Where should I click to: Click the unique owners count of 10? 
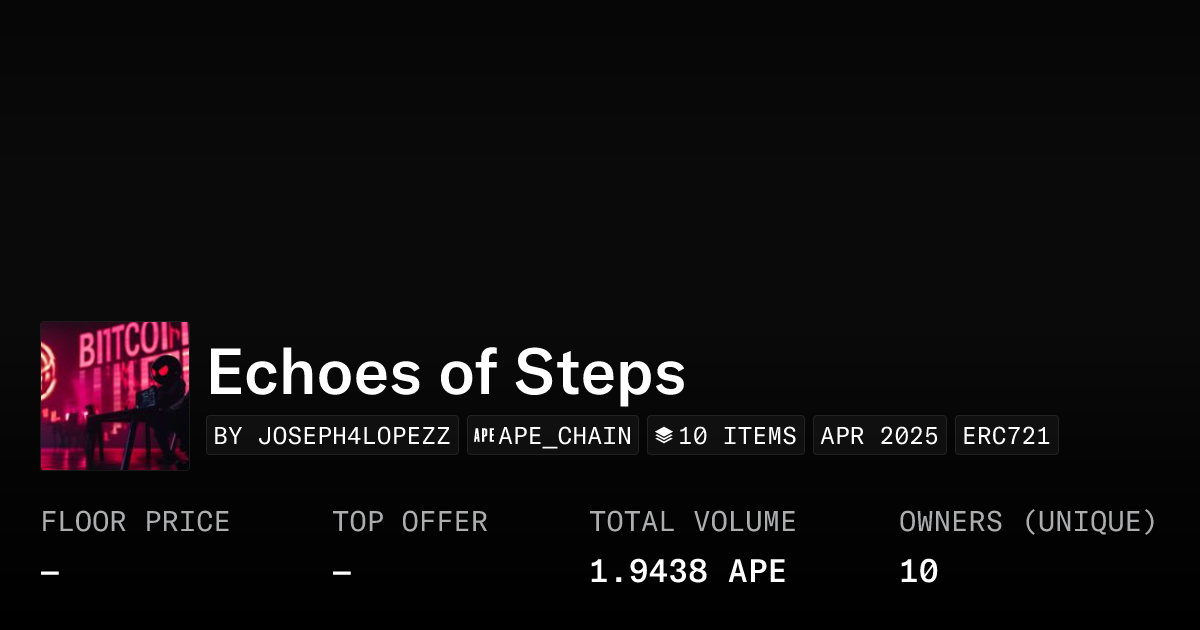click(918, 572)
